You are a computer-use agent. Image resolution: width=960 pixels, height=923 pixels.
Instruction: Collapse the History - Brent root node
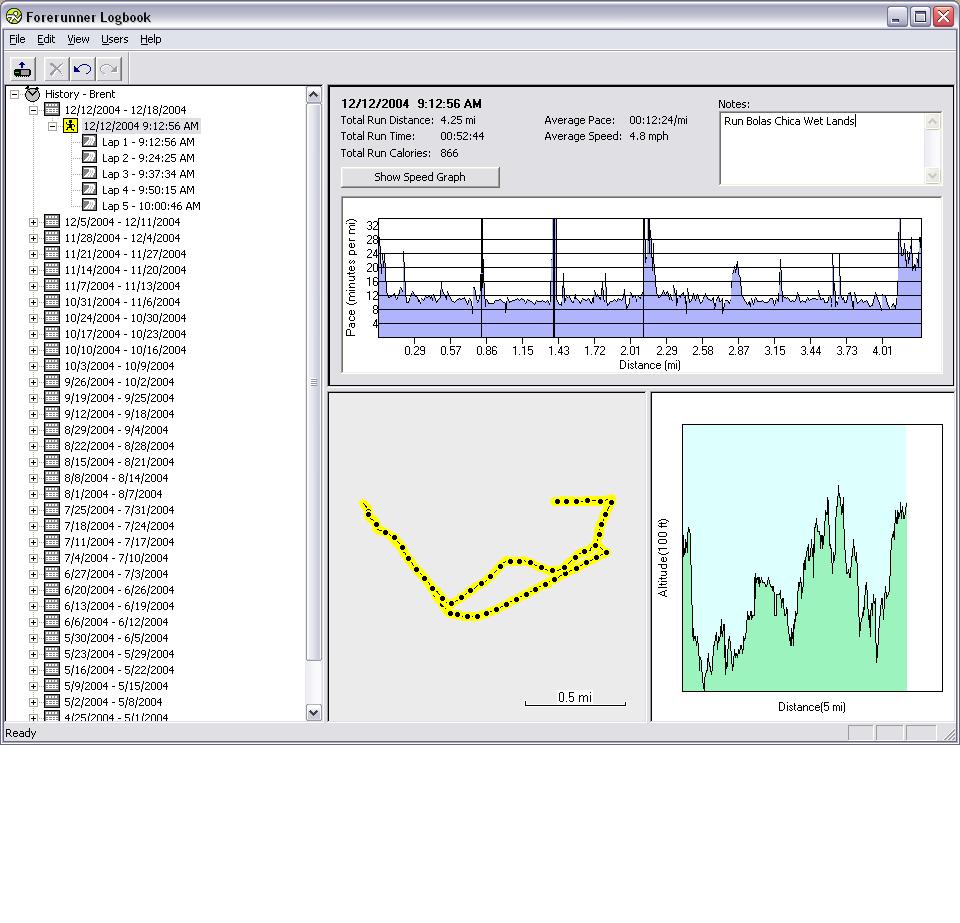point(15,94)
